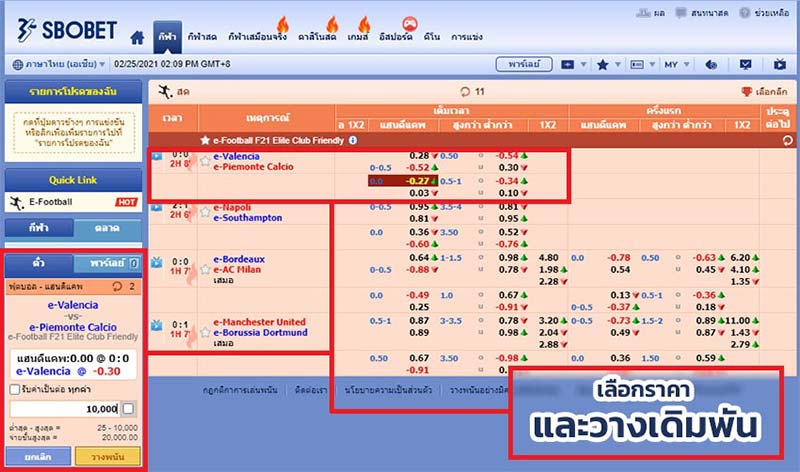The width and height of the screenshot is (800, 472).
Task: Expand the odds view dropdown arrow
Action: pos(652,64)
